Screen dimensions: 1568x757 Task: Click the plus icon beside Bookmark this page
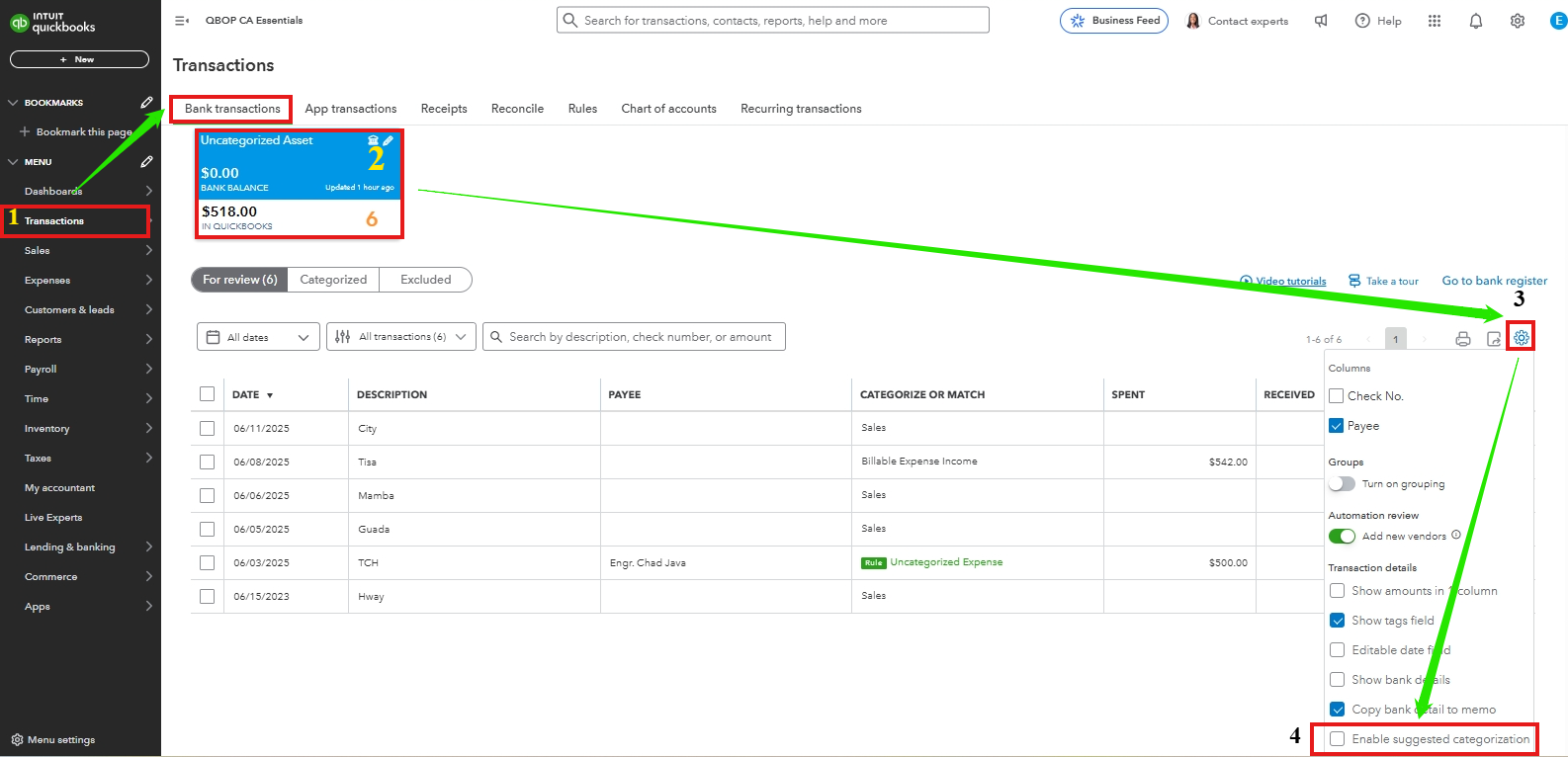pos(25,131)
